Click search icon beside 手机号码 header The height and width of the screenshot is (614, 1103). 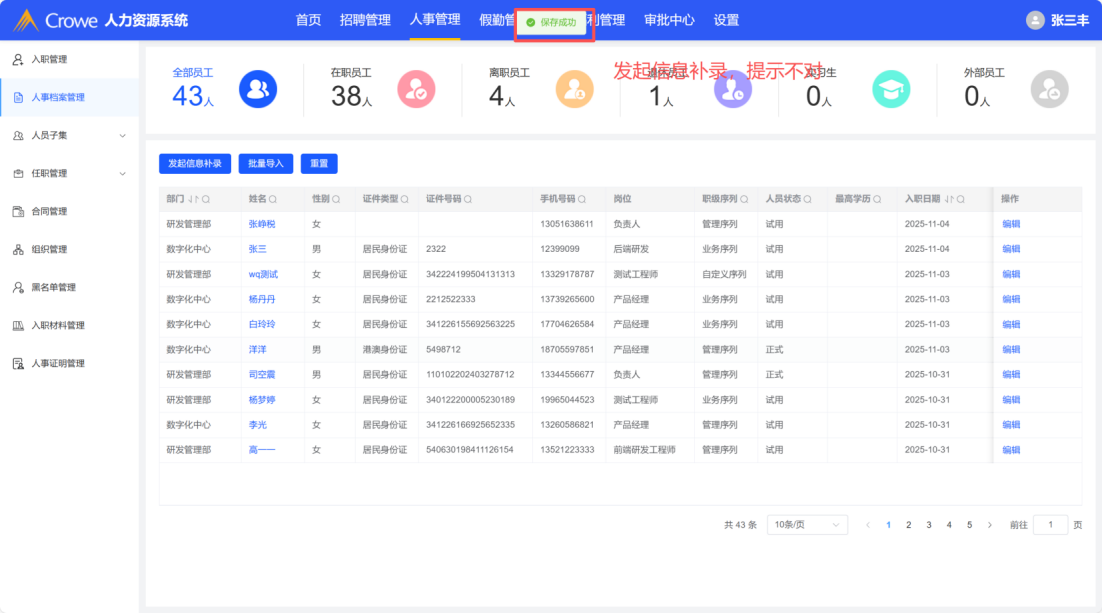click(x=582, y=199)
